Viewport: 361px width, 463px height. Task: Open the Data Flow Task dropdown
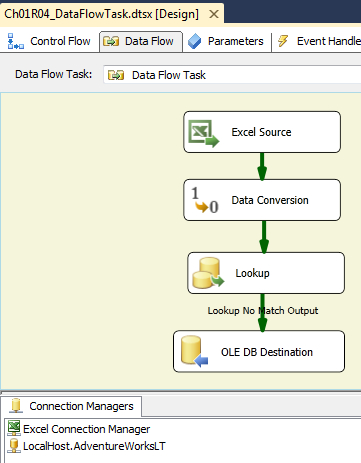pyautogui.click(x=232, y=75)
